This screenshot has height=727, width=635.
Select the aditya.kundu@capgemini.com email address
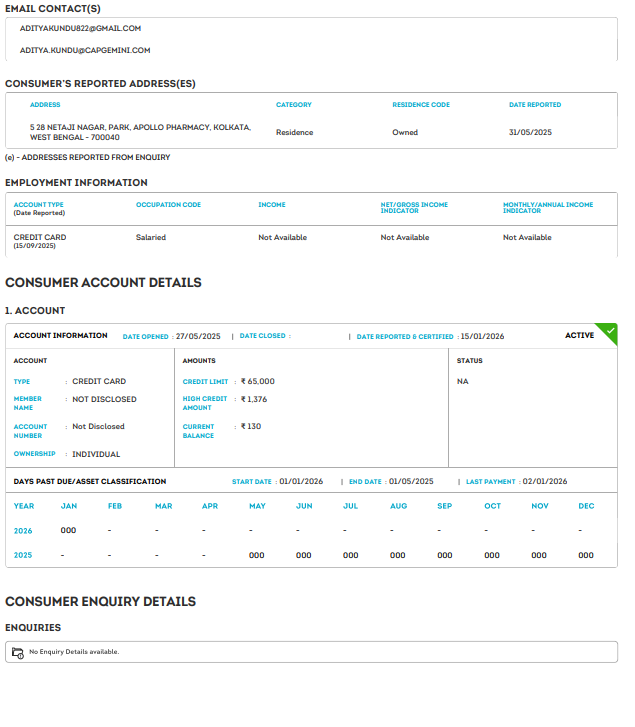[x=85, y=50]
